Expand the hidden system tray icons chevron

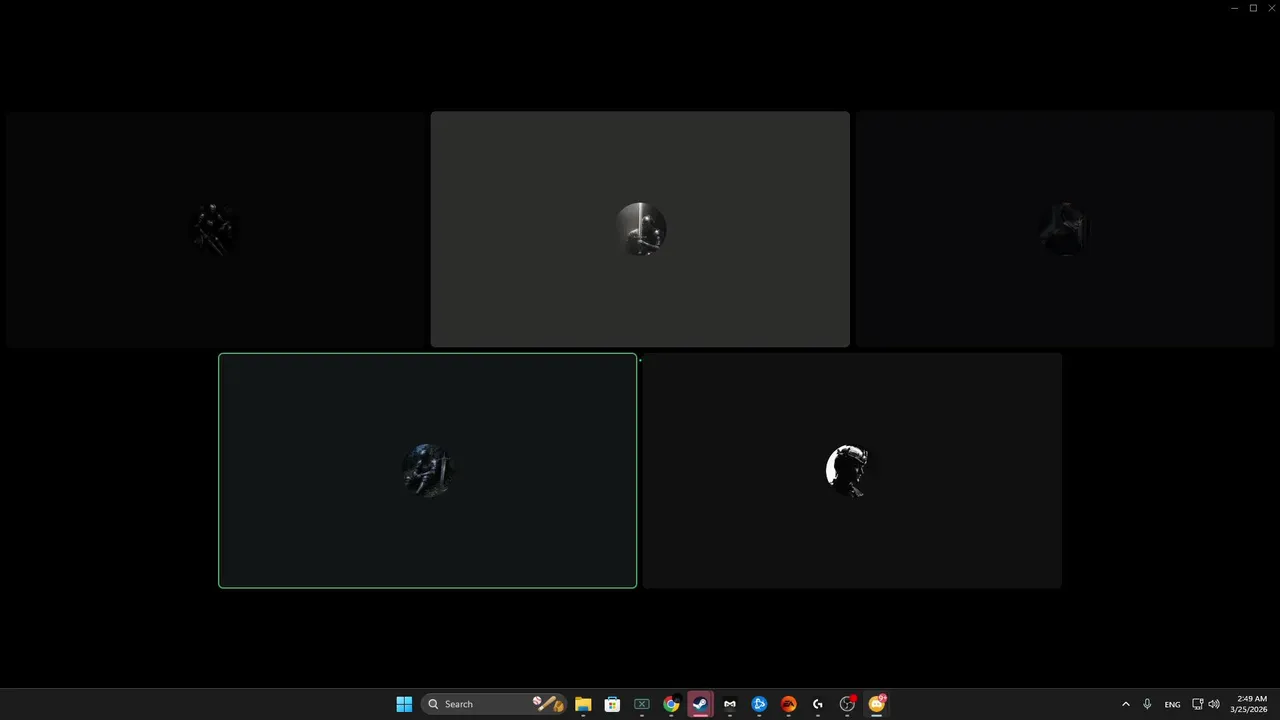tap(1126, 704)
